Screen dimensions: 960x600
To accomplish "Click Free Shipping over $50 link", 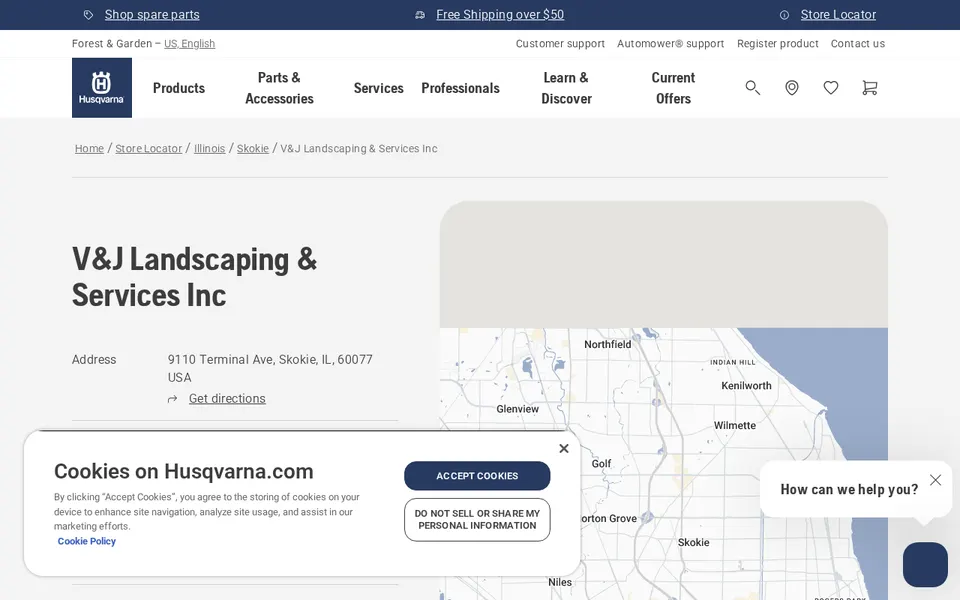I will [500, 15].
